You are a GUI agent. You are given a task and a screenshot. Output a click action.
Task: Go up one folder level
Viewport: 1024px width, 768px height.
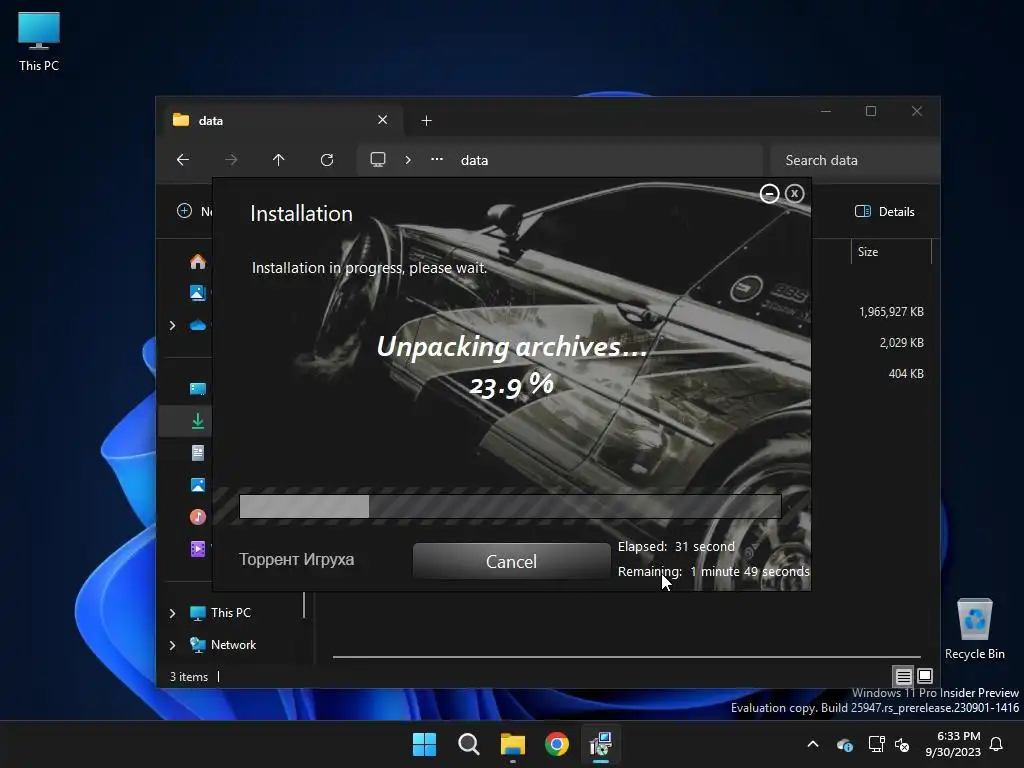(279, 160)
